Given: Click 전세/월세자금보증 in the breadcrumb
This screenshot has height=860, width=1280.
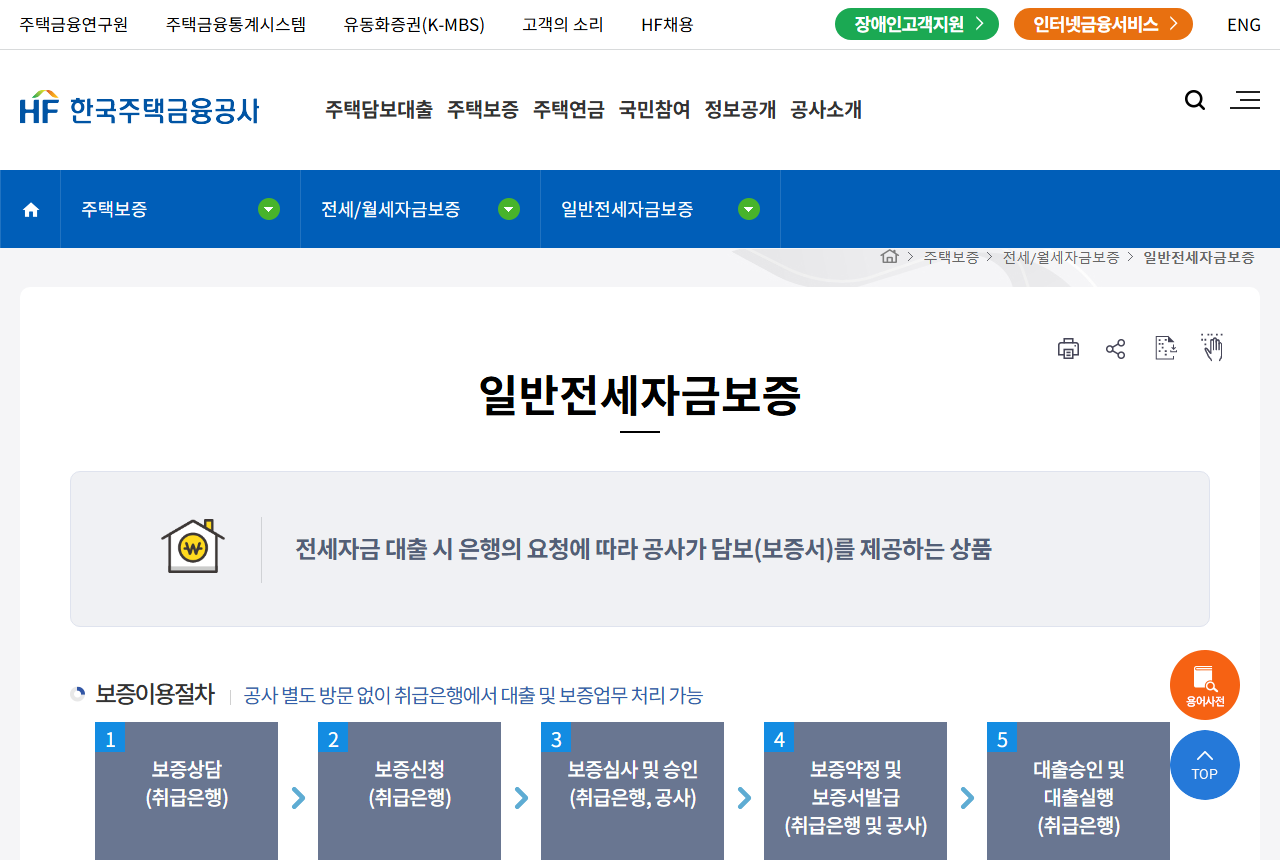Looking at the screenshot, I should pyautogui.click(x=1061, y=257).
